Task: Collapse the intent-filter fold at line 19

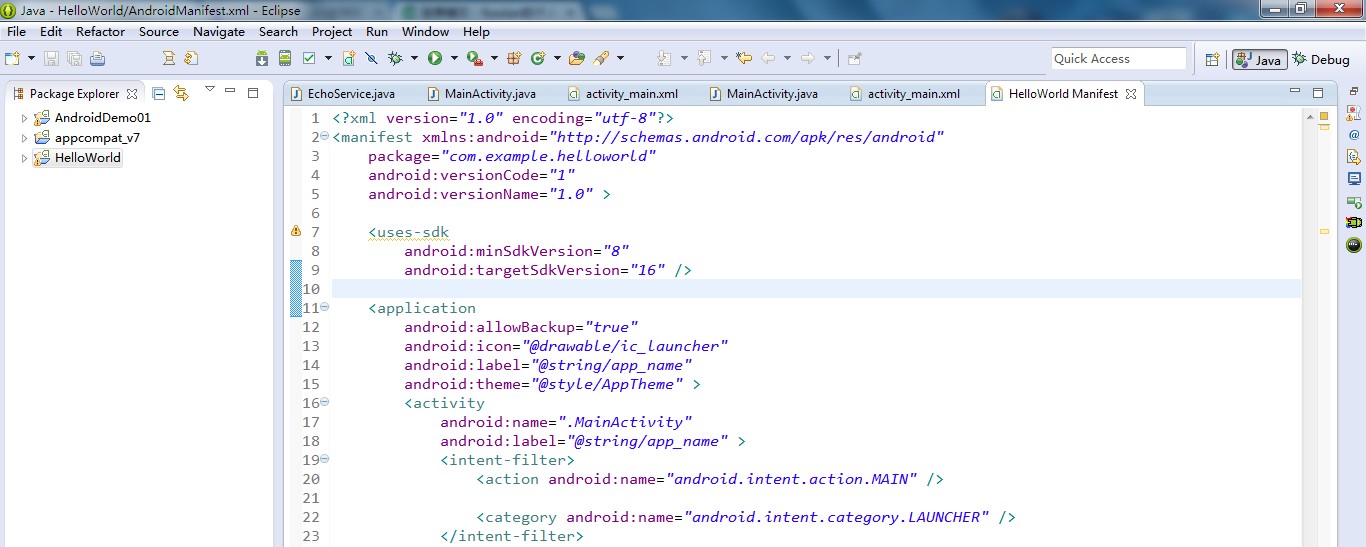Action: click(324, 460)
